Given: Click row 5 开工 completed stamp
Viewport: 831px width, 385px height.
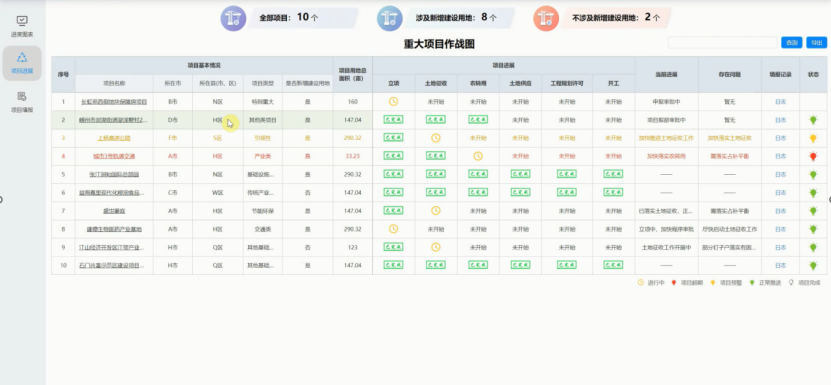Looking at the screenshot, I should (x=613, y=174).
